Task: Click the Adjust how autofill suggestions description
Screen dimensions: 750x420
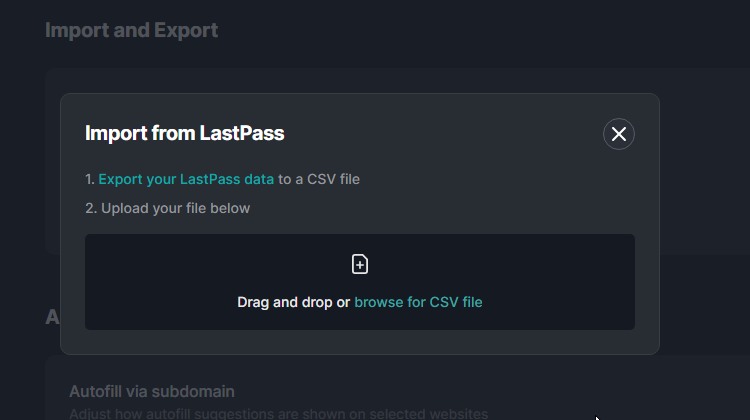Action: pos(278,413)
